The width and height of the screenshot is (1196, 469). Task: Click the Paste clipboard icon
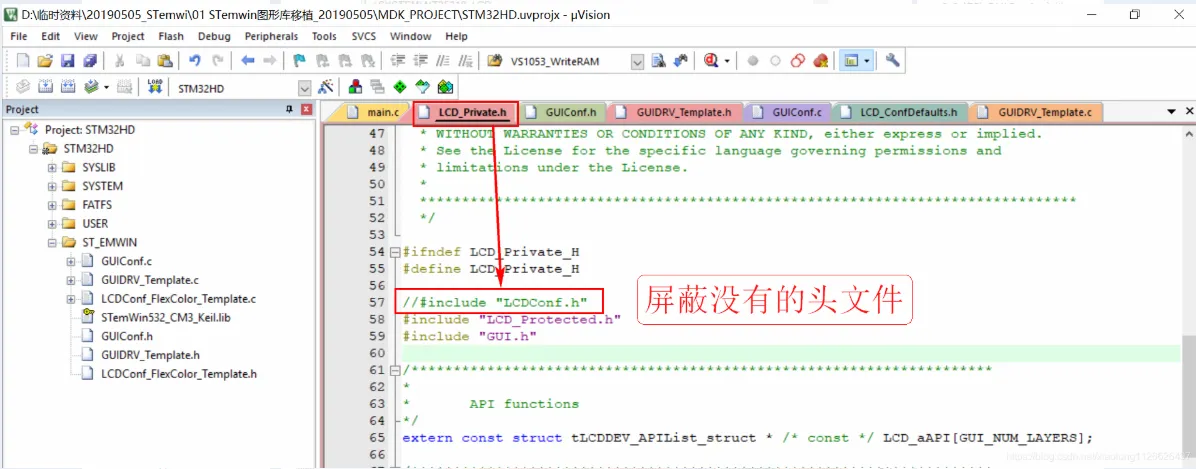pyautogui.click(x=164, y=60)
